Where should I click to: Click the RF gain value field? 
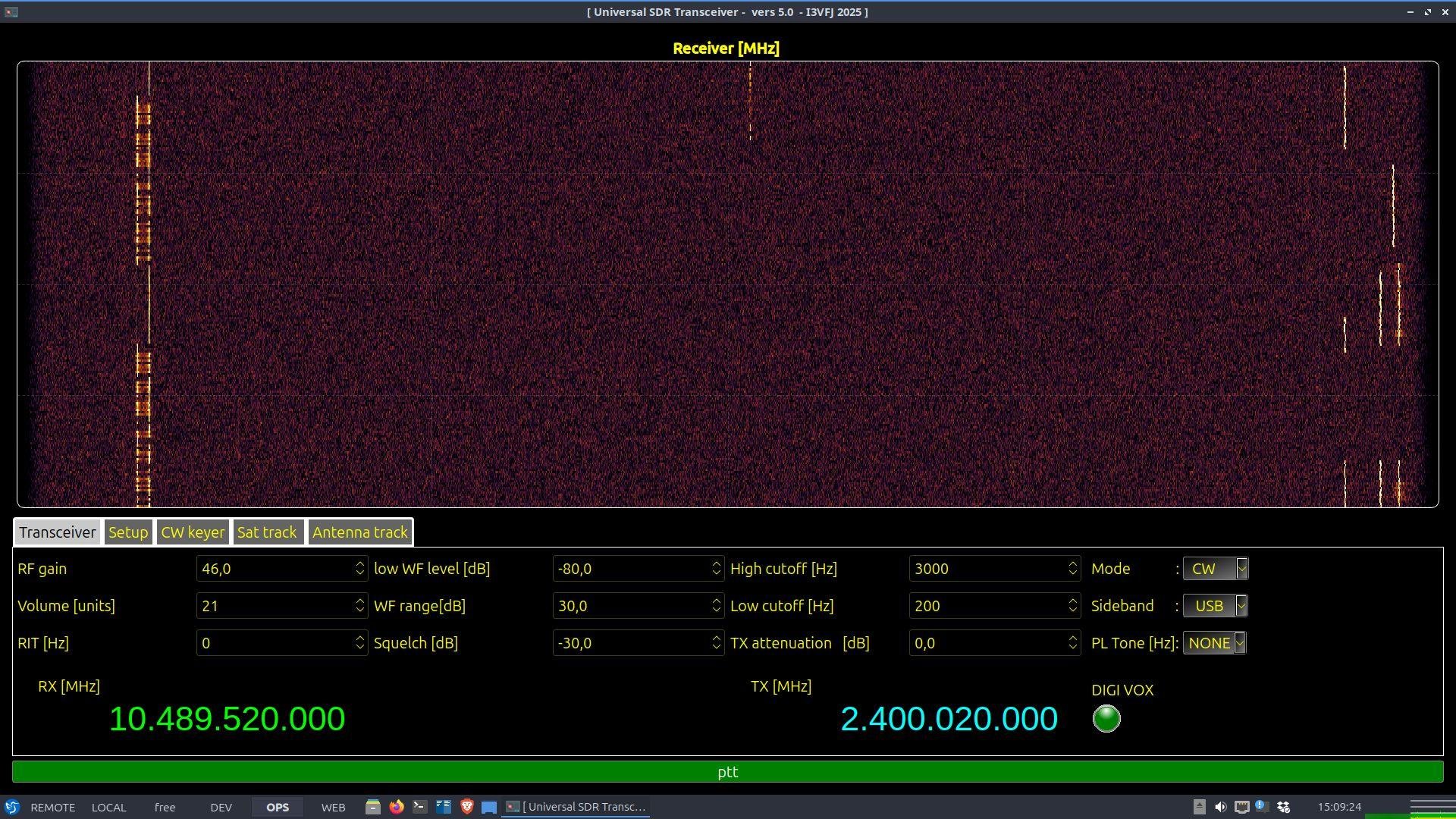coord(275,569)
